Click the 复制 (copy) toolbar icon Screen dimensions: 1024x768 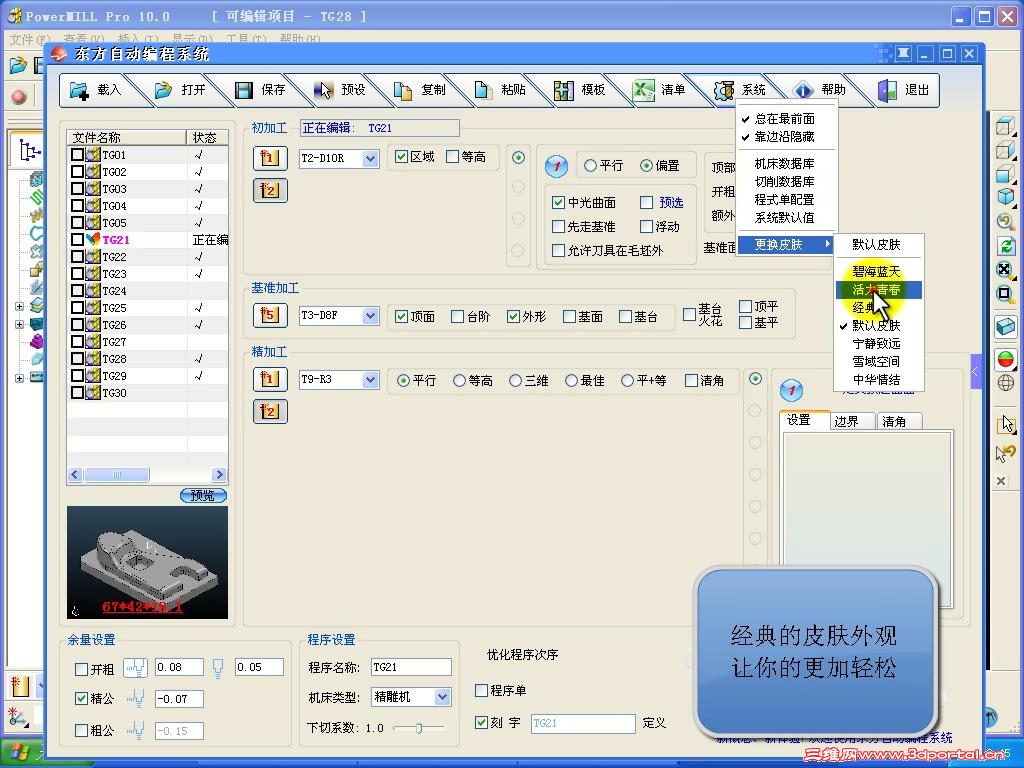[x=403, y=90]
